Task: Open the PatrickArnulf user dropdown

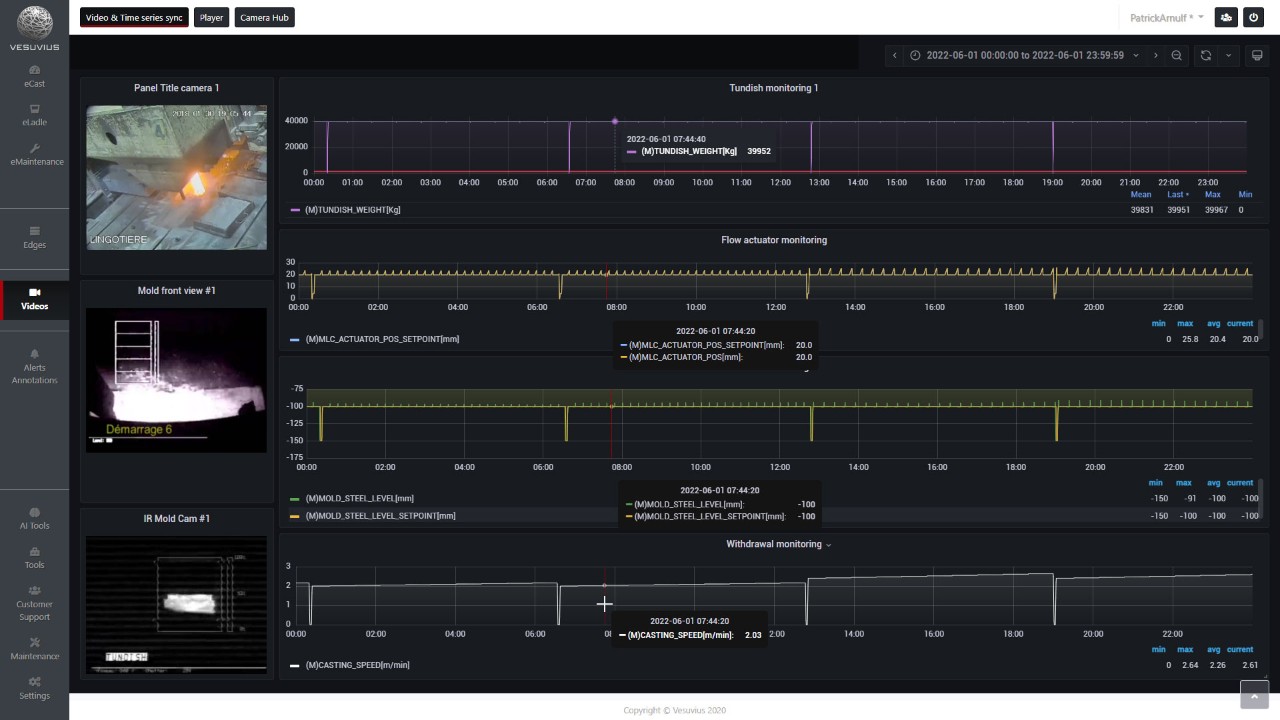Action: click(1166, 18)
